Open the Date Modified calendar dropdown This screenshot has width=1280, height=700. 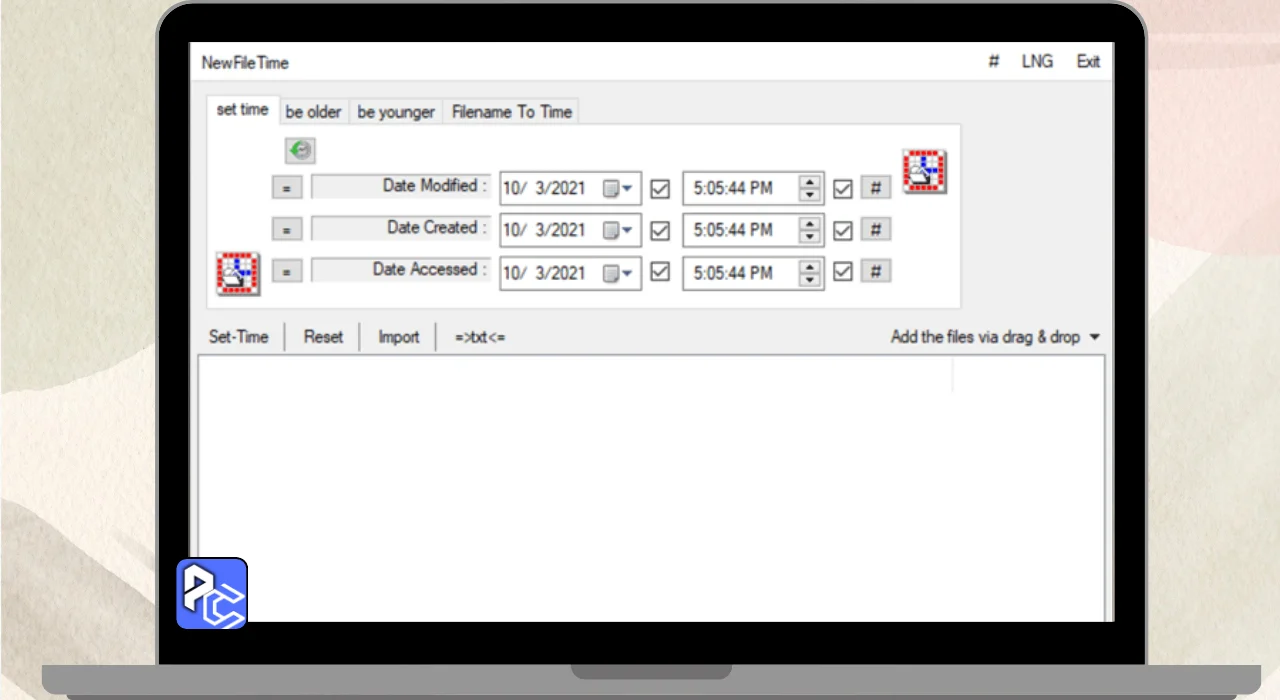618,188
